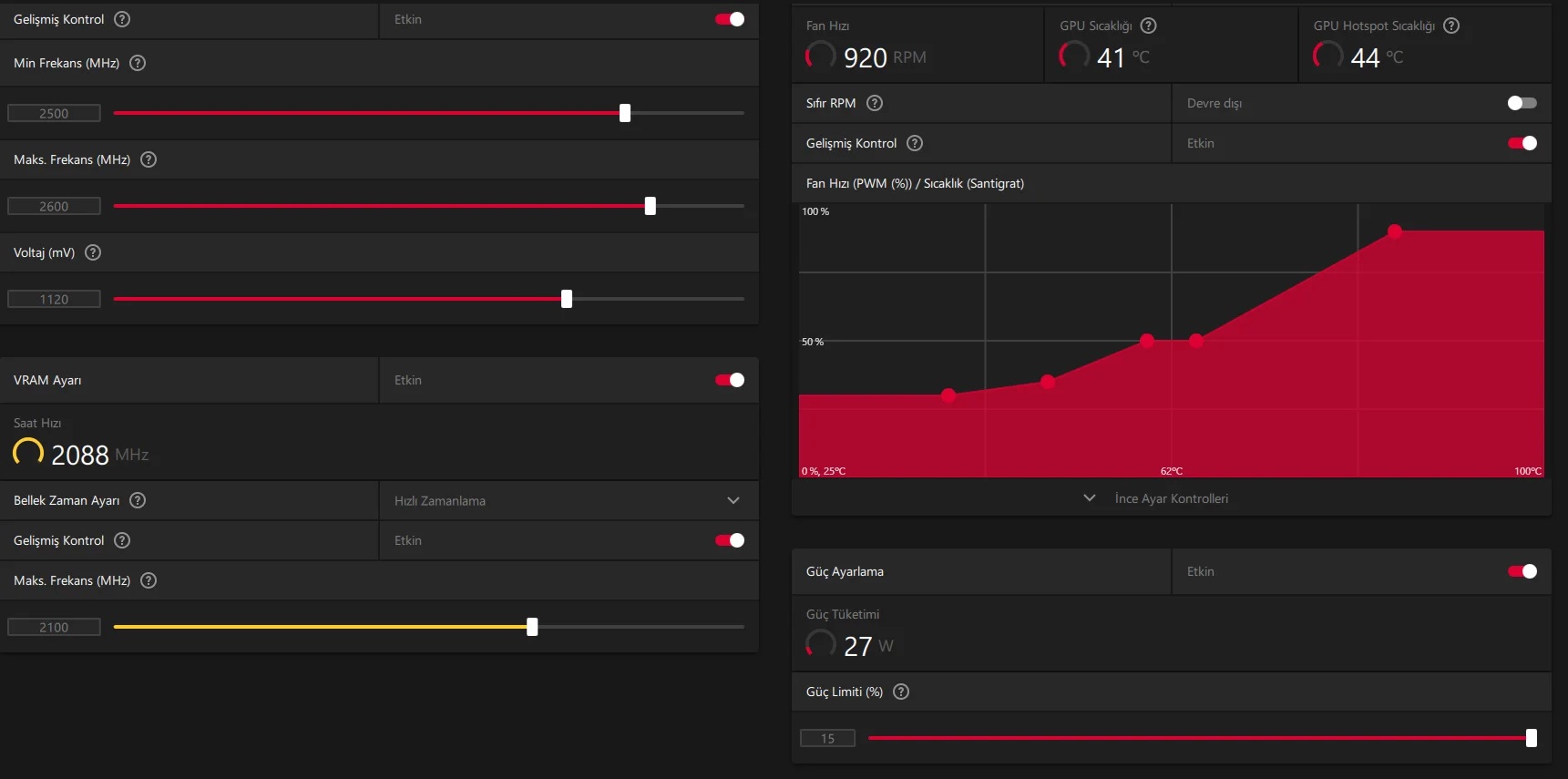
Task: Toggle Gelişmiş Kontrol switch below Bellek Zaman Ayarı
Action: (730, 540)
